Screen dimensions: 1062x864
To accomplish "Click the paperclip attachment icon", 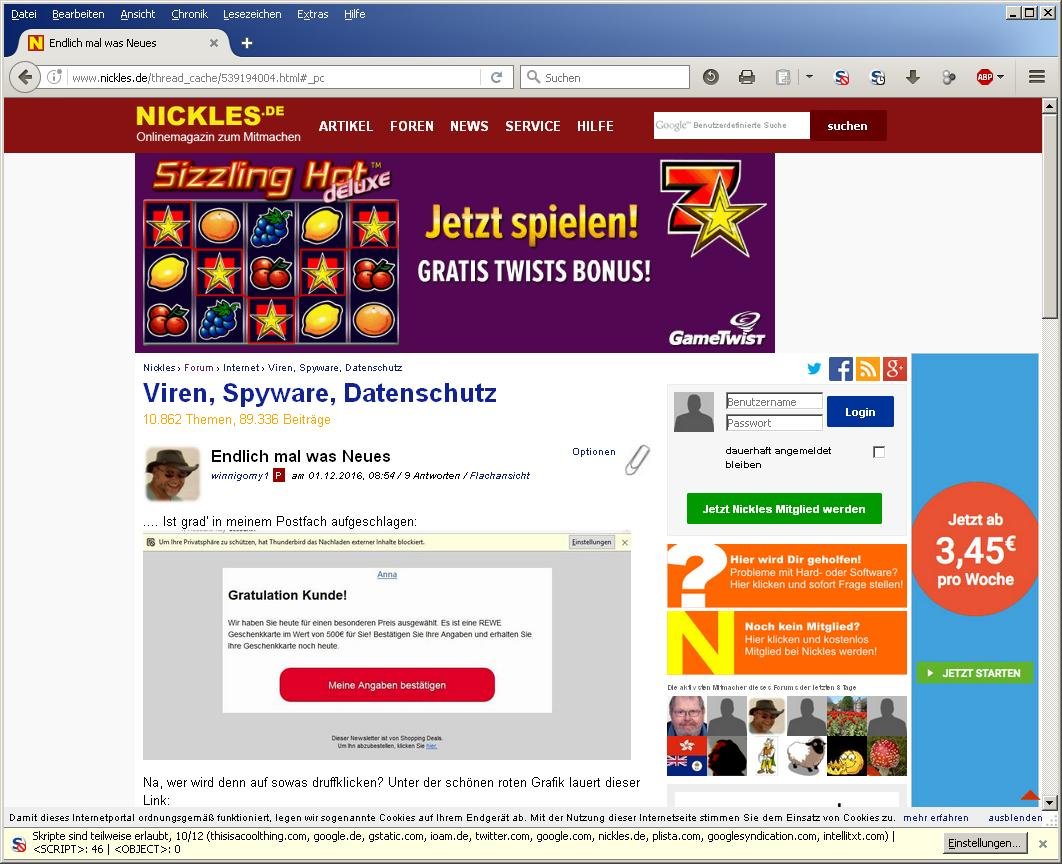I will [x=637, y=460].
